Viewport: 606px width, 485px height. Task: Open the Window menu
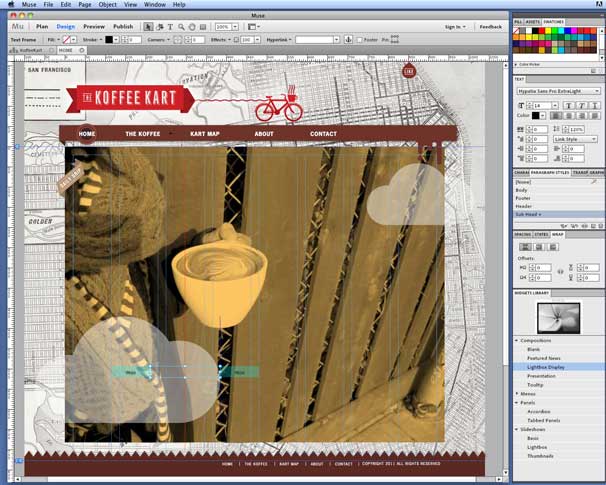[155, 4]
